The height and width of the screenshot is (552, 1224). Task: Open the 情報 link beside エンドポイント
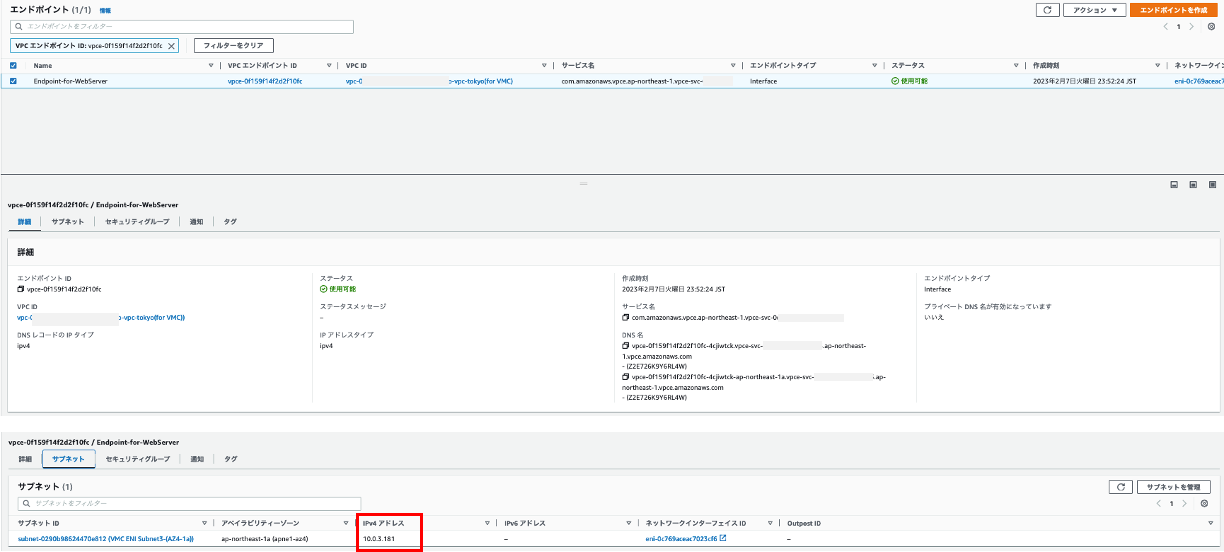tap(105, 10)
